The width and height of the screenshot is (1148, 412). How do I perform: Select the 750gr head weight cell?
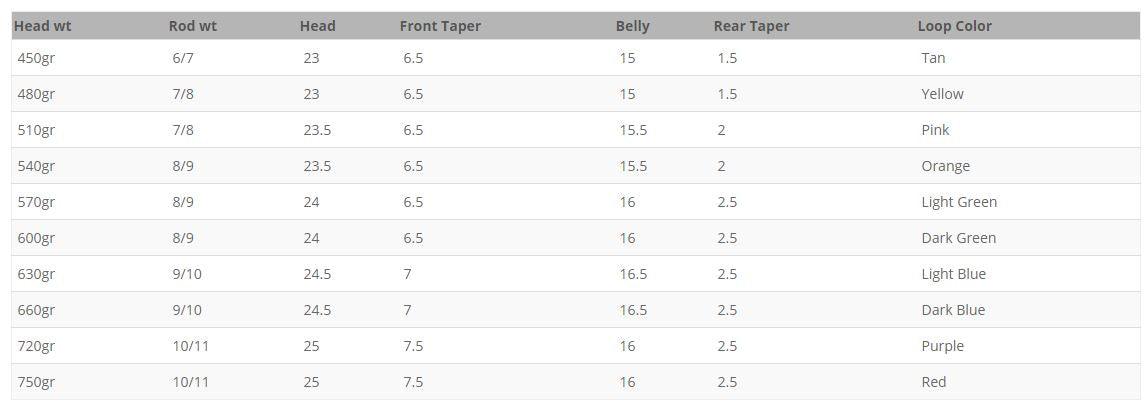pyautogui.click(x=36, y=382)
